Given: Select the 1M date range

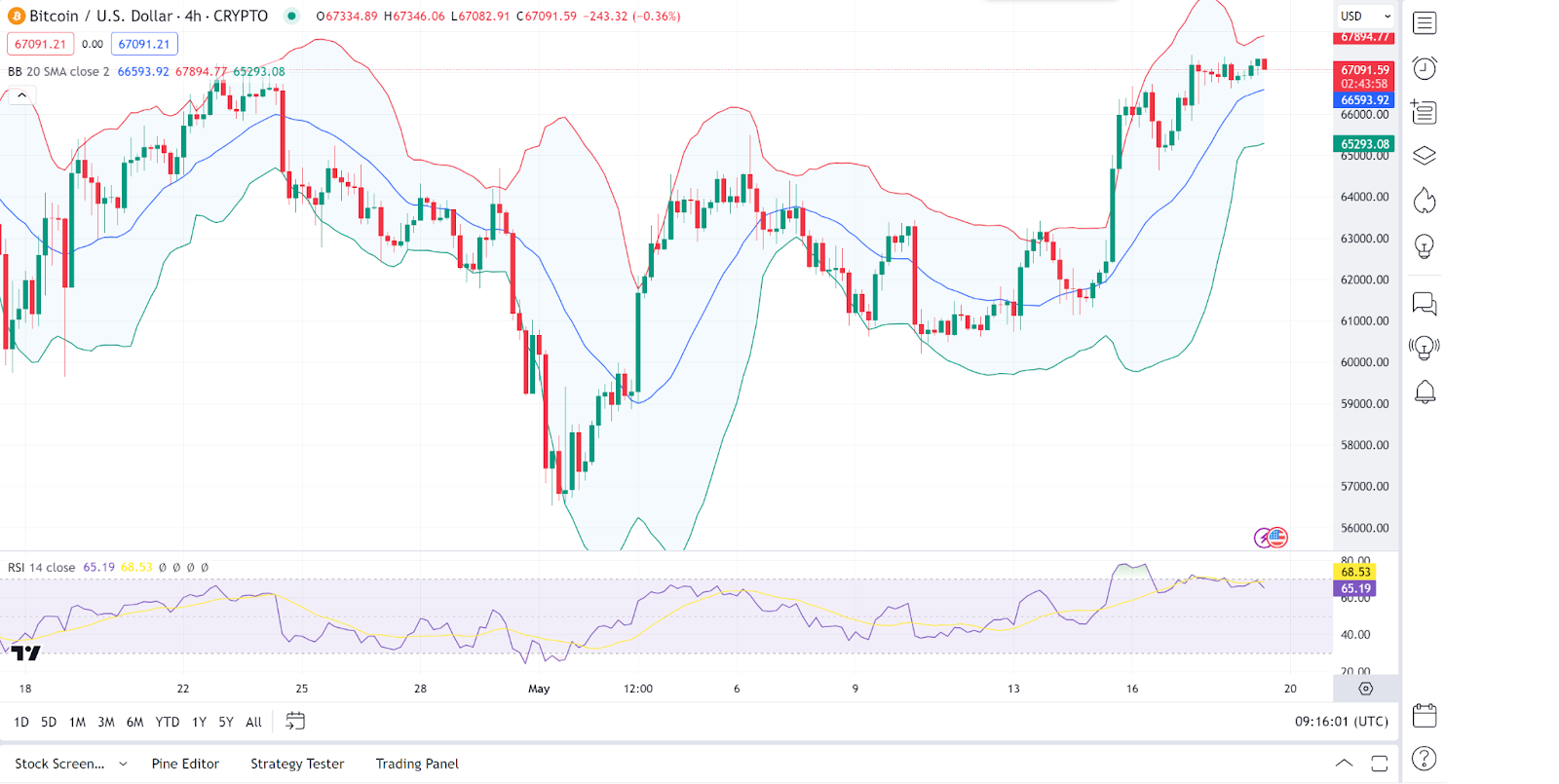Looking at the screenshot, I should coord(77,722).
